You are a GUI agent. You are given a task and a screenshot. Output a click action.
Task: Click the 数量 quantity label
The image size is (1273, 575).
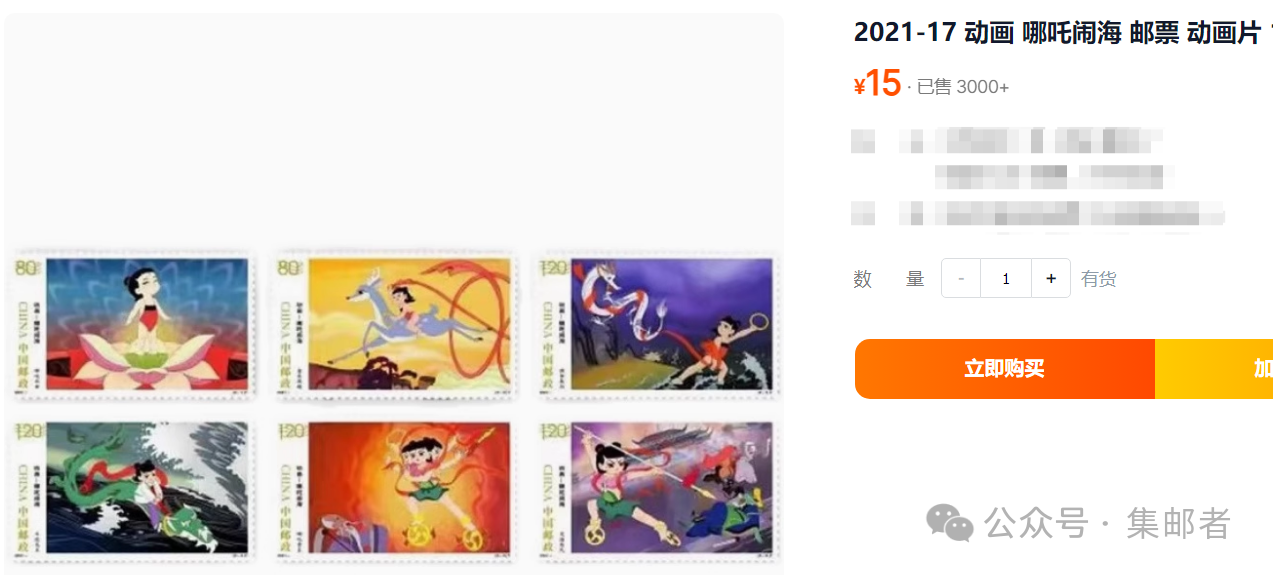coord(889,279)
